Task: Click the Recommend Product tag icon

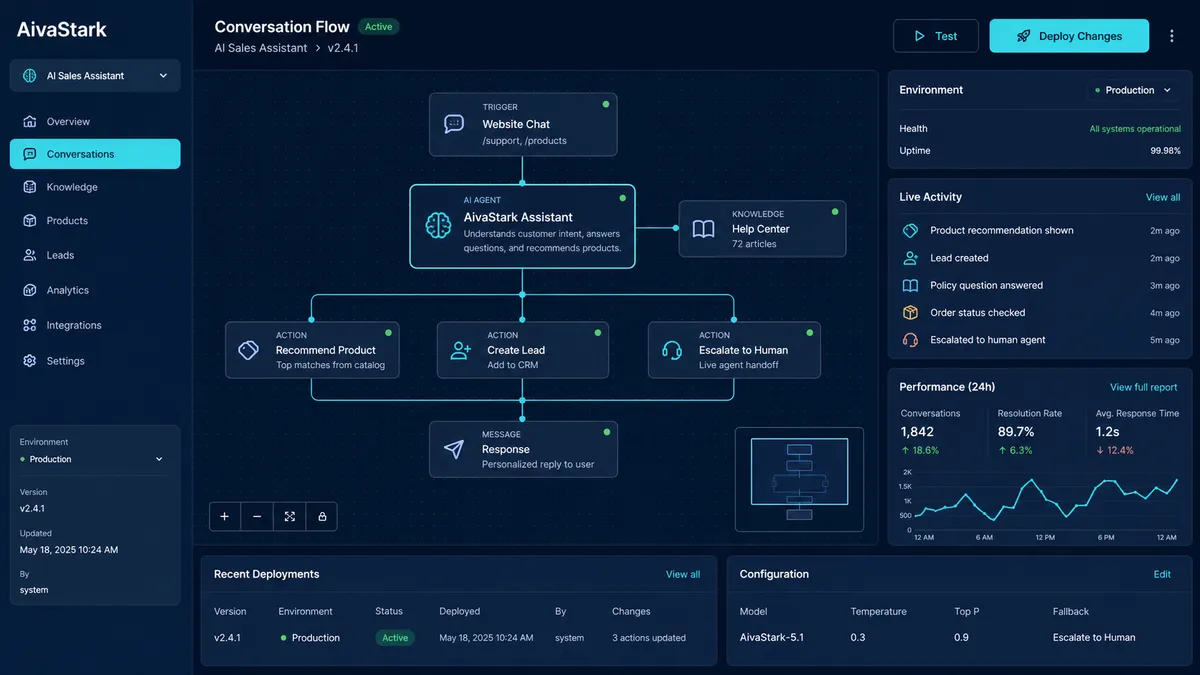Action: 249,350
